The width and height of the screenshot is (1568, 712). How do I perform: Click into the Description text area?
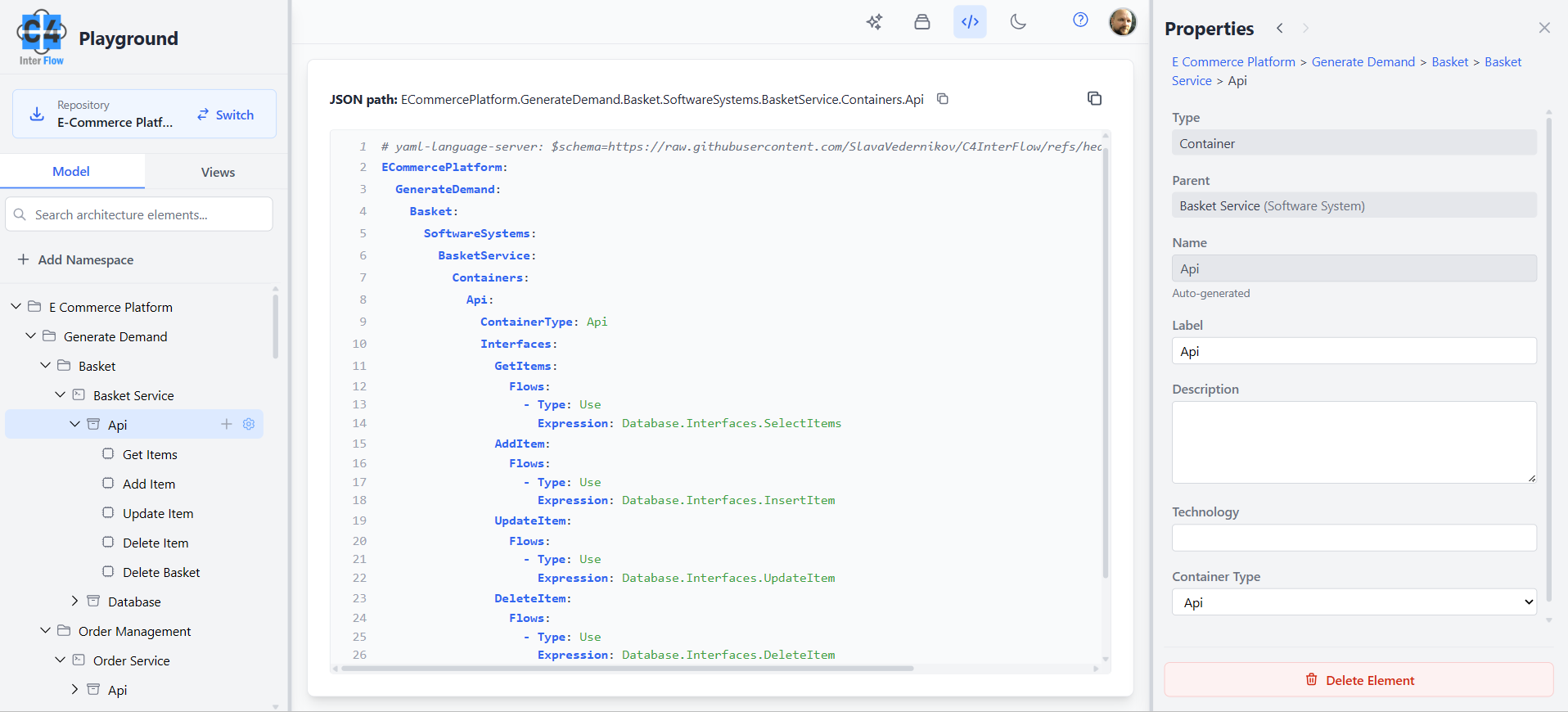pos(1354,442)
